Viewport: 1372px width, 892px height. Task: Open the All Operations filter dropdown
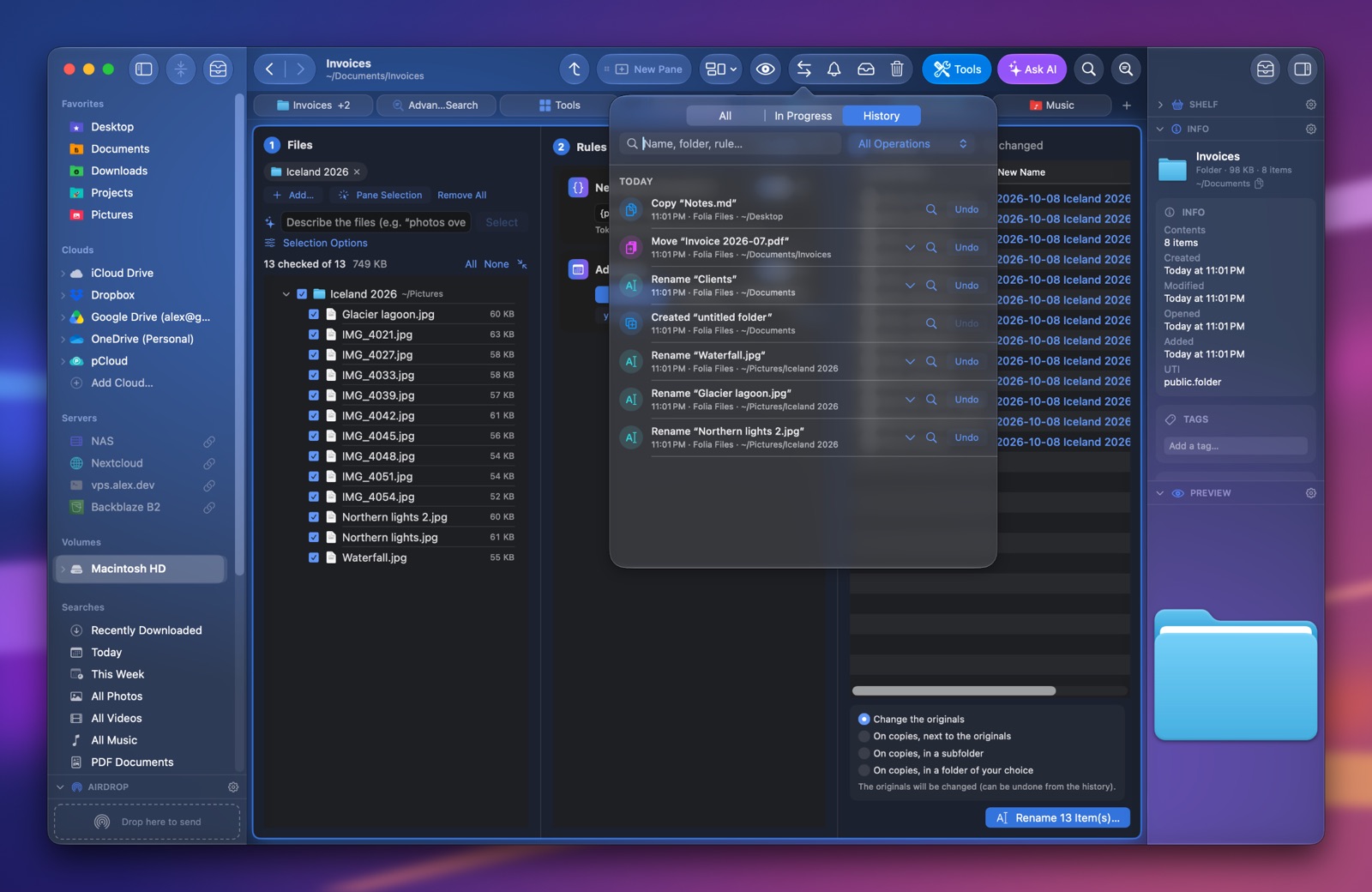coord(912,144)
